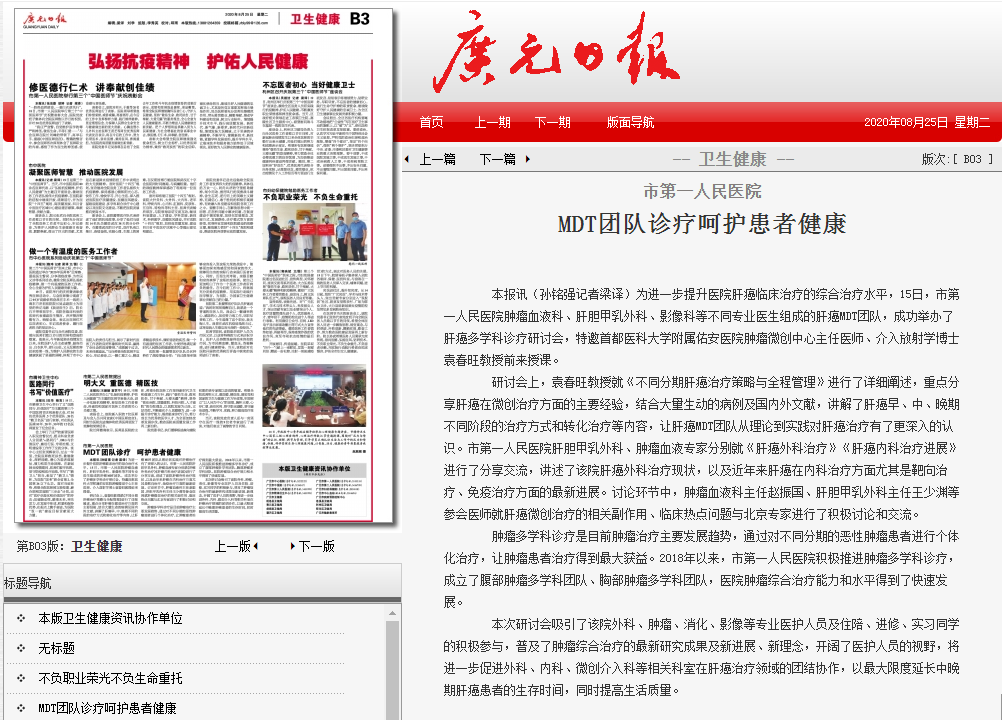
Task: Click the right arrow before 下一版
Action: (x=292, y=546)
